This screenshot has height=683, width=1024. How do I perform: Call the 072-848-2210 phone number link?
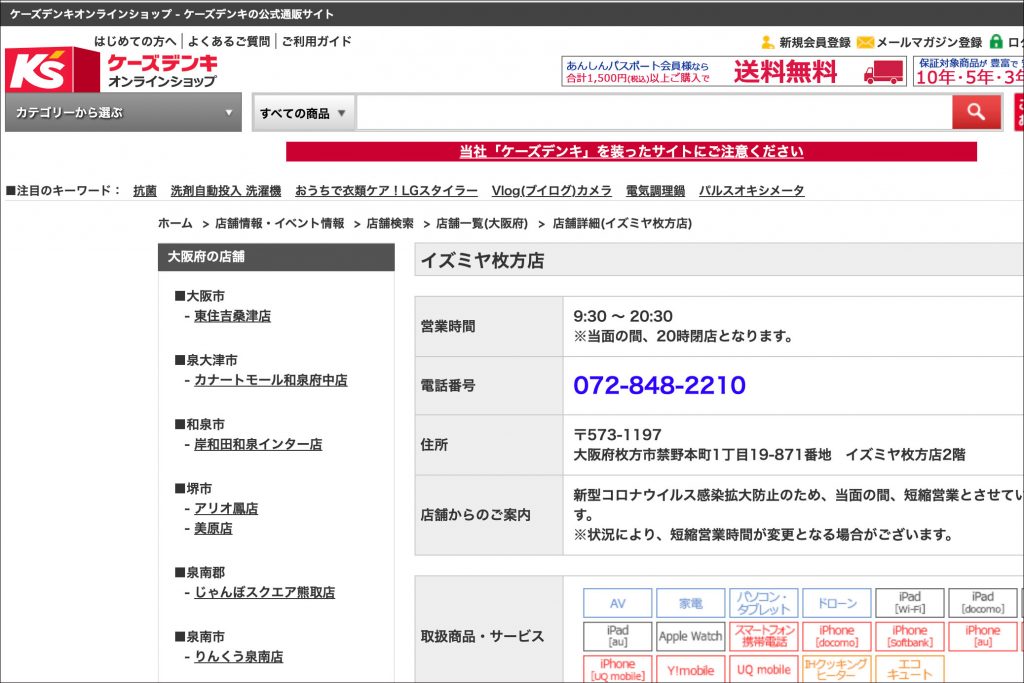(x=659, y=385)
